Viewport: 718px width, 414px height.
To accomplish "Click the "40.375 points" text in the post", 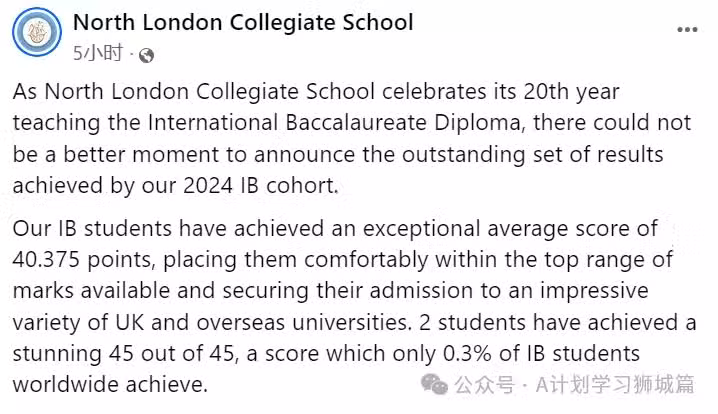I will [82, 260].
